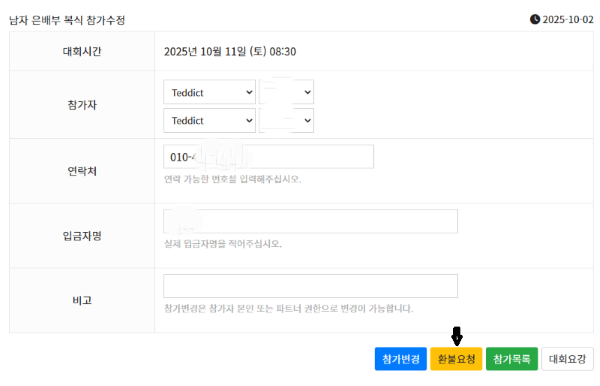Screen dimensions: 600x386
Task: Focus the 입금자명 input field
Action: point(310,221)
